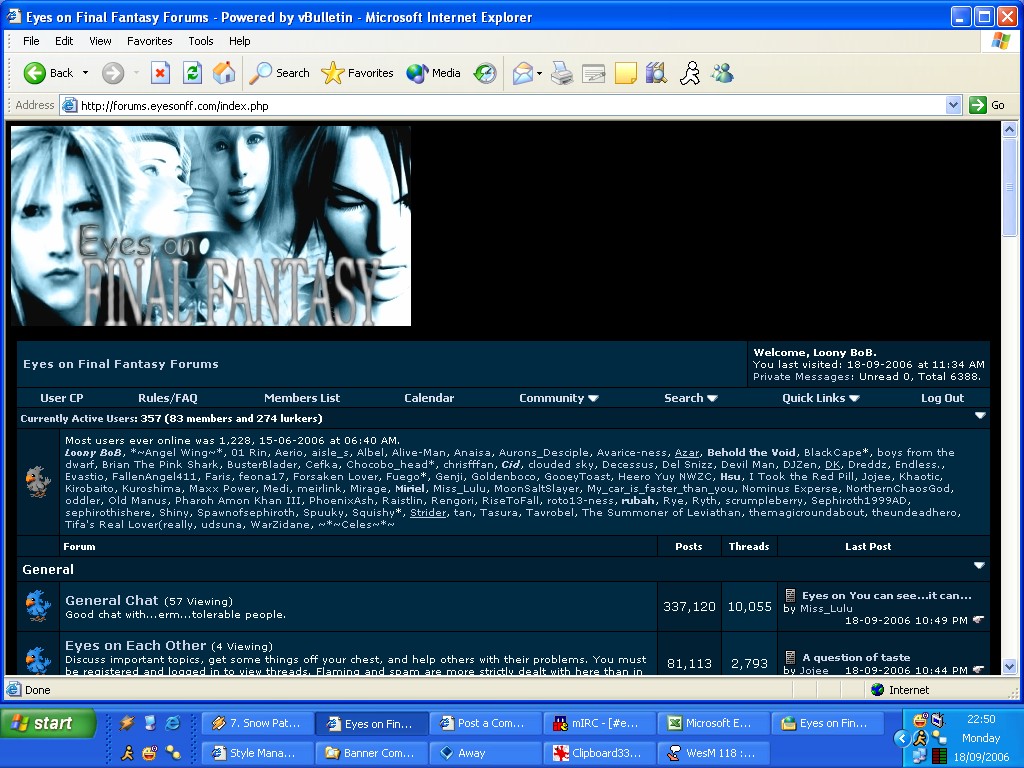Open the Tools menu
The image size is (1024, 768).
pos(200,41)
